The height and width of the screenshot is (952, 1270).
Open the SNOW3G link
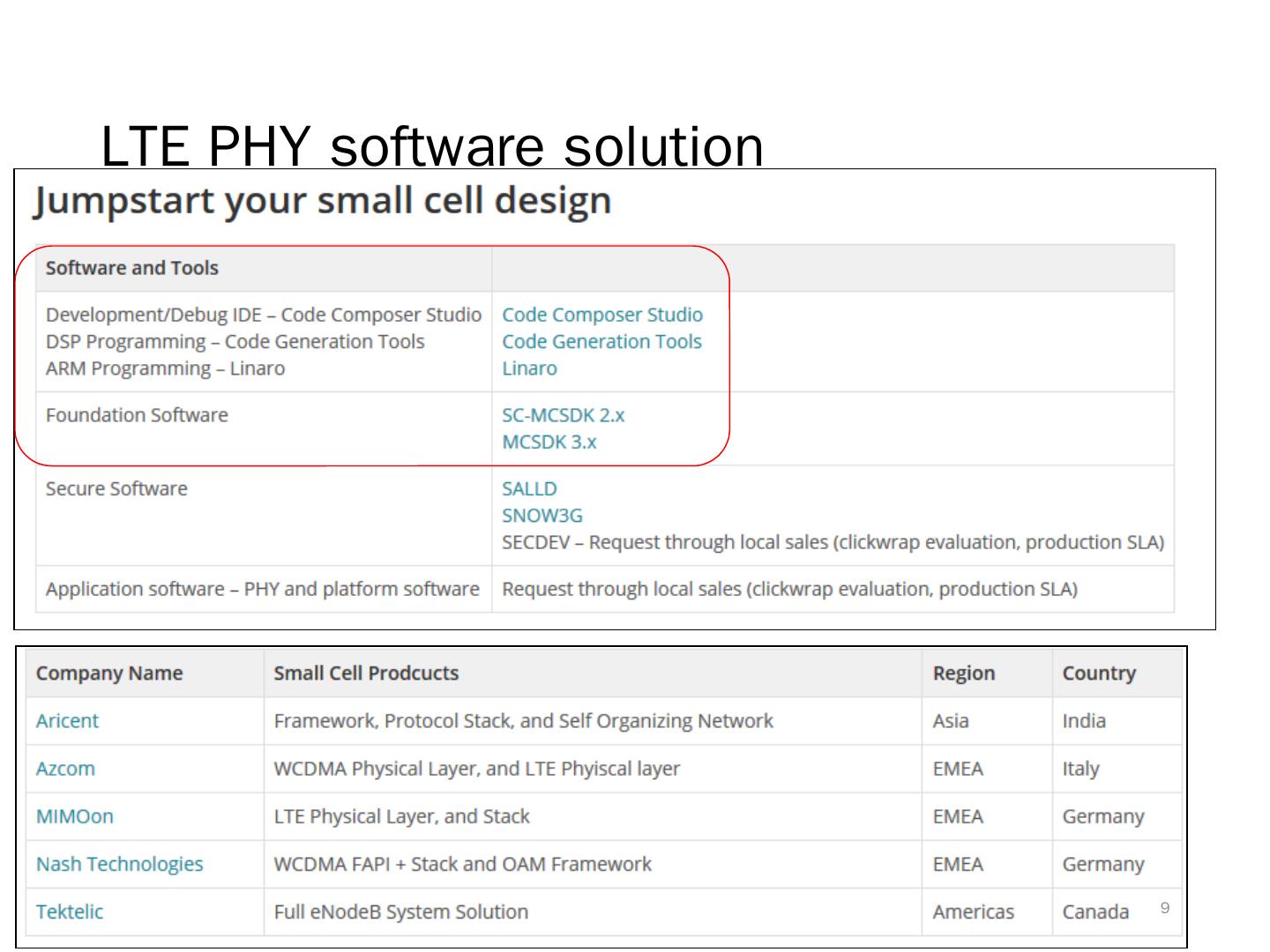point(542,515)
